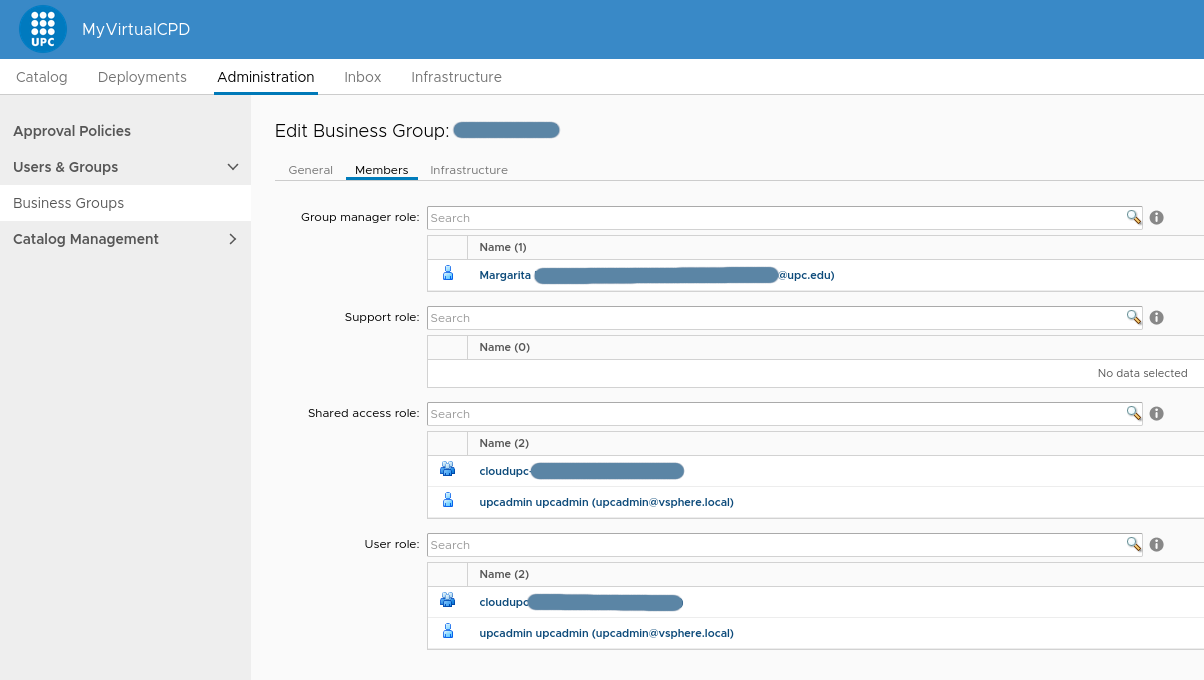1204x680 pixels.
Task: Click info icon next to Support role
Action: [x=1156, y=317]
